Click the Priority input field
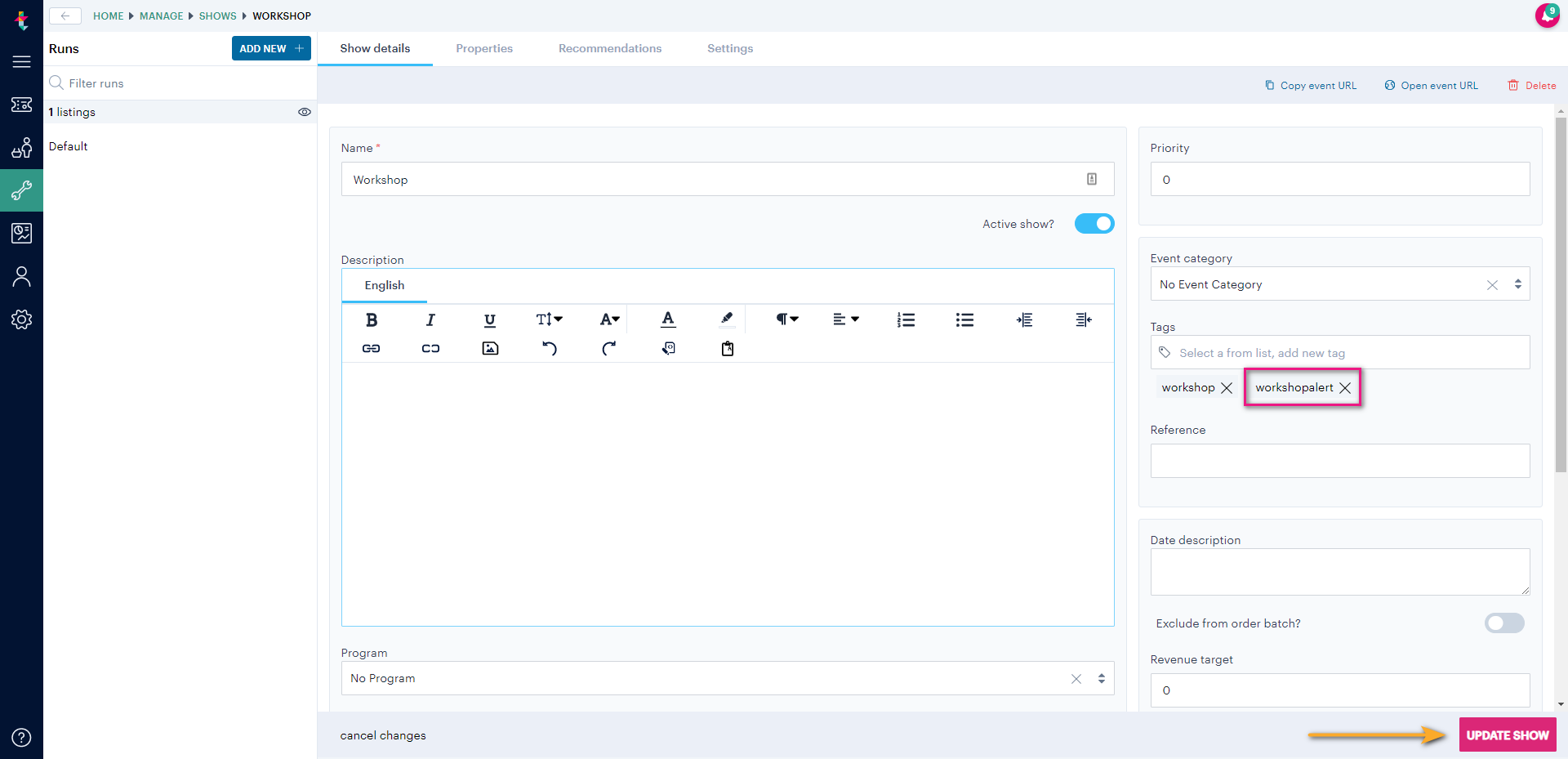 pyautogui.click(x=1339, y=179)
